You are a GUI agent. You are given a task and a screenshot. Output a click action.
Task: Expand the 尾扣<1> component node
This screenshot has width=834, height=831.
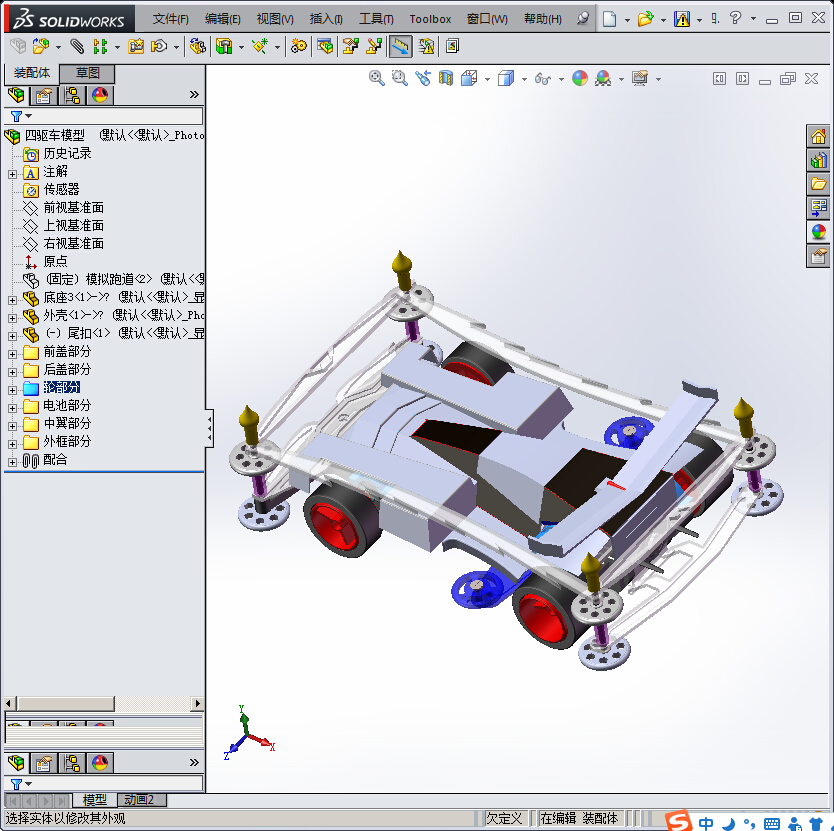coord(12,336)
